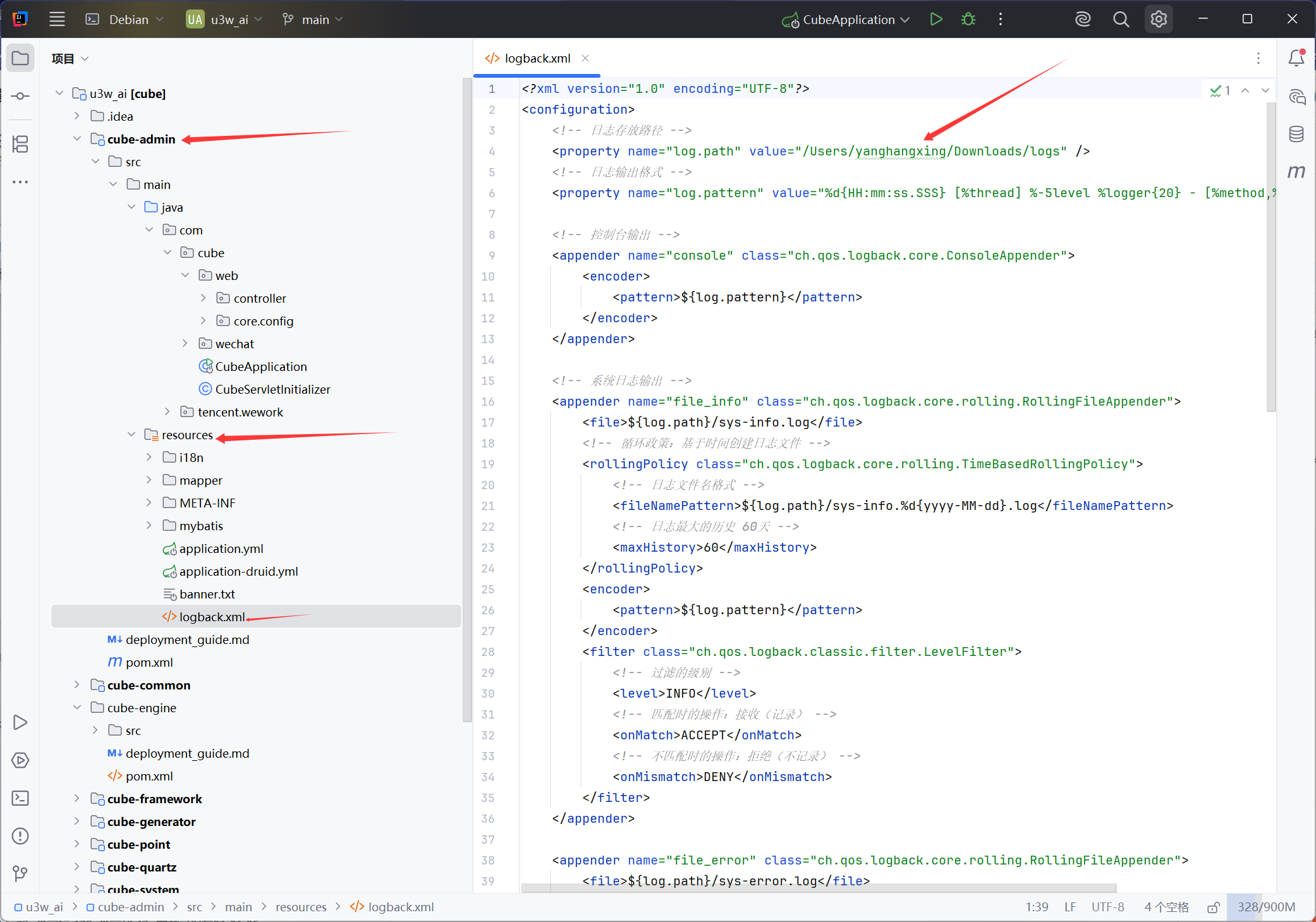Open cube-admin deployment_guide.md
Screen dimensions: 1316x922
(x=179, y=640)
